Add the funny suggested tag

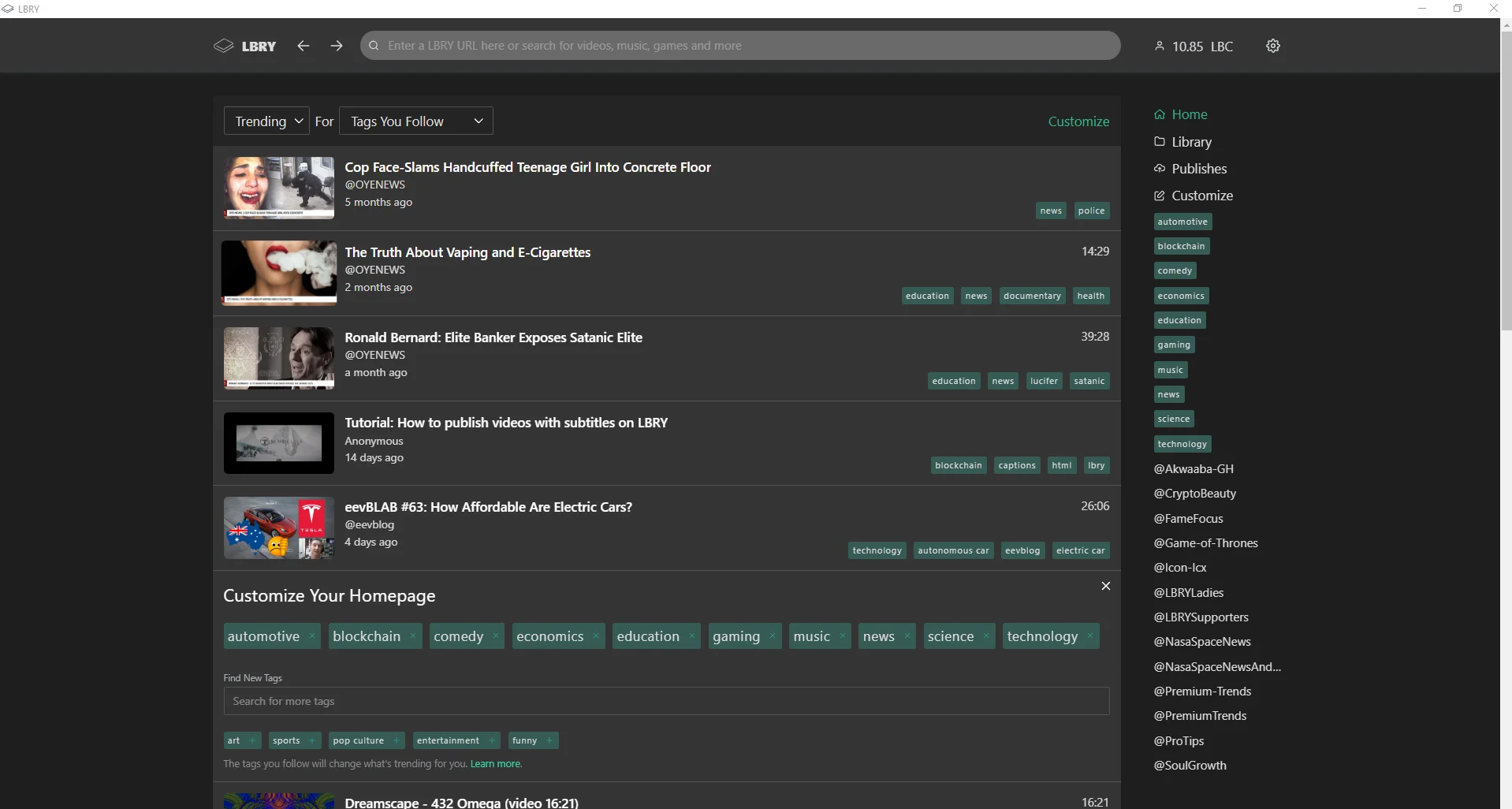[x=533, y=740]
